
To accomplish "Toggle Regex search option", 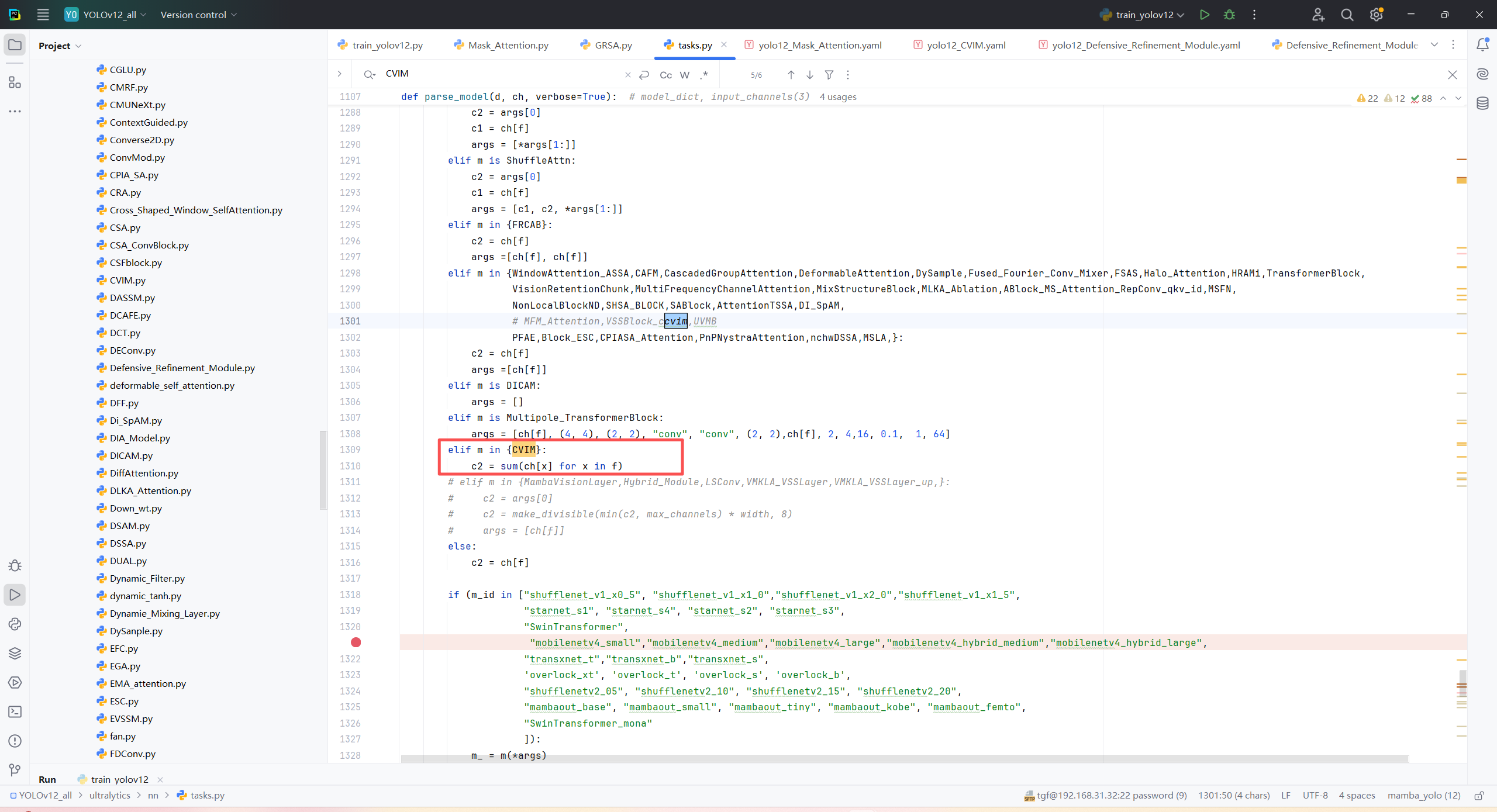I will click(704, 75).
